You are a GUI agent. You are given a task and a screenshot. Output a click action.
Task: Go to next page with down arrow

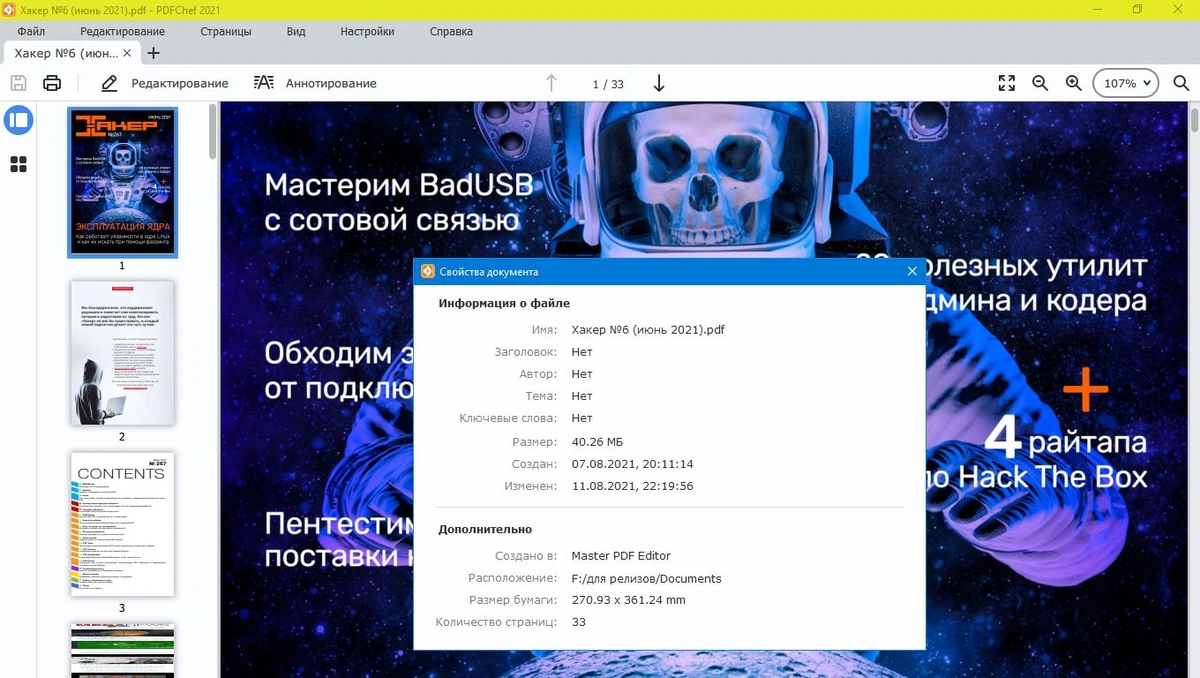[658, 83]
